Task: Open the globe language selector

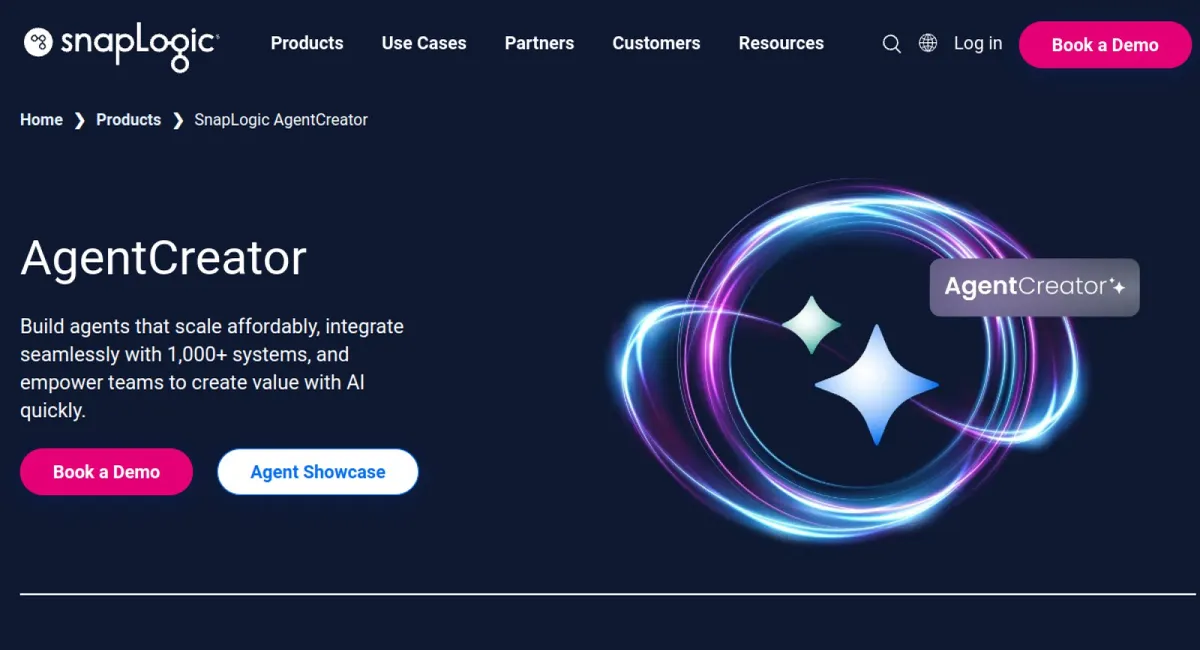Action: 928,43
